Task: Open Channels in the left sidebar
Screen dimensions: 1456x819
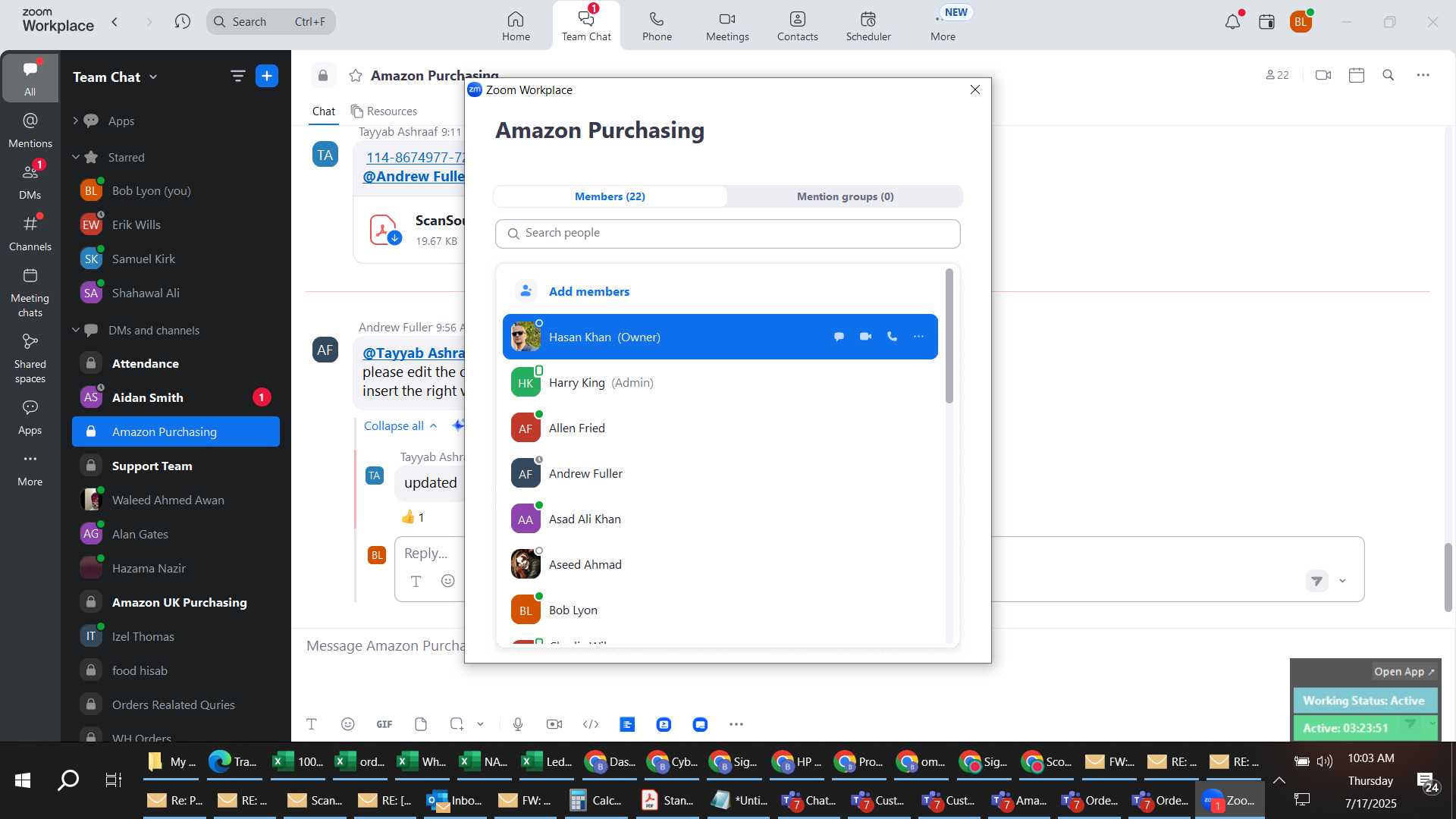Action: (x=30, y=233)
